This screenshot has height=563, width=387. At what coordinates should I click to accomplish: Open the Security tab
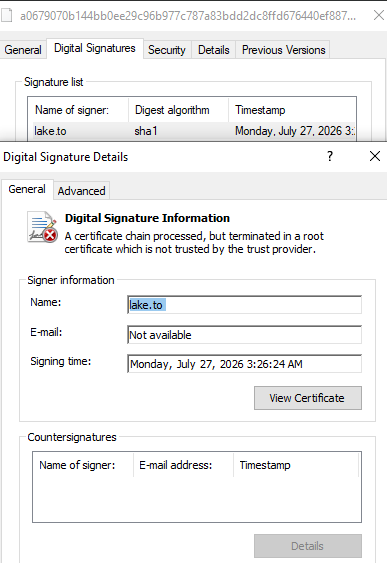167,50
